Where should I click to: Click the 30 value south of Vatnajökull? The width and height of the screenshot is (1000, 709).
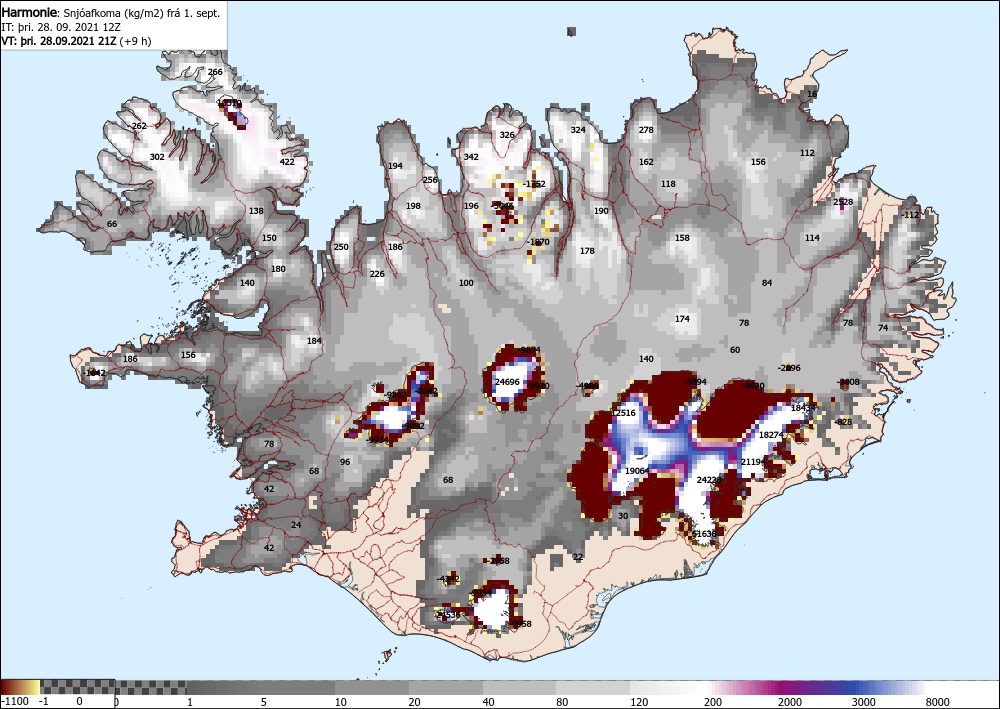pyautogui.click(x=623, y=516)
